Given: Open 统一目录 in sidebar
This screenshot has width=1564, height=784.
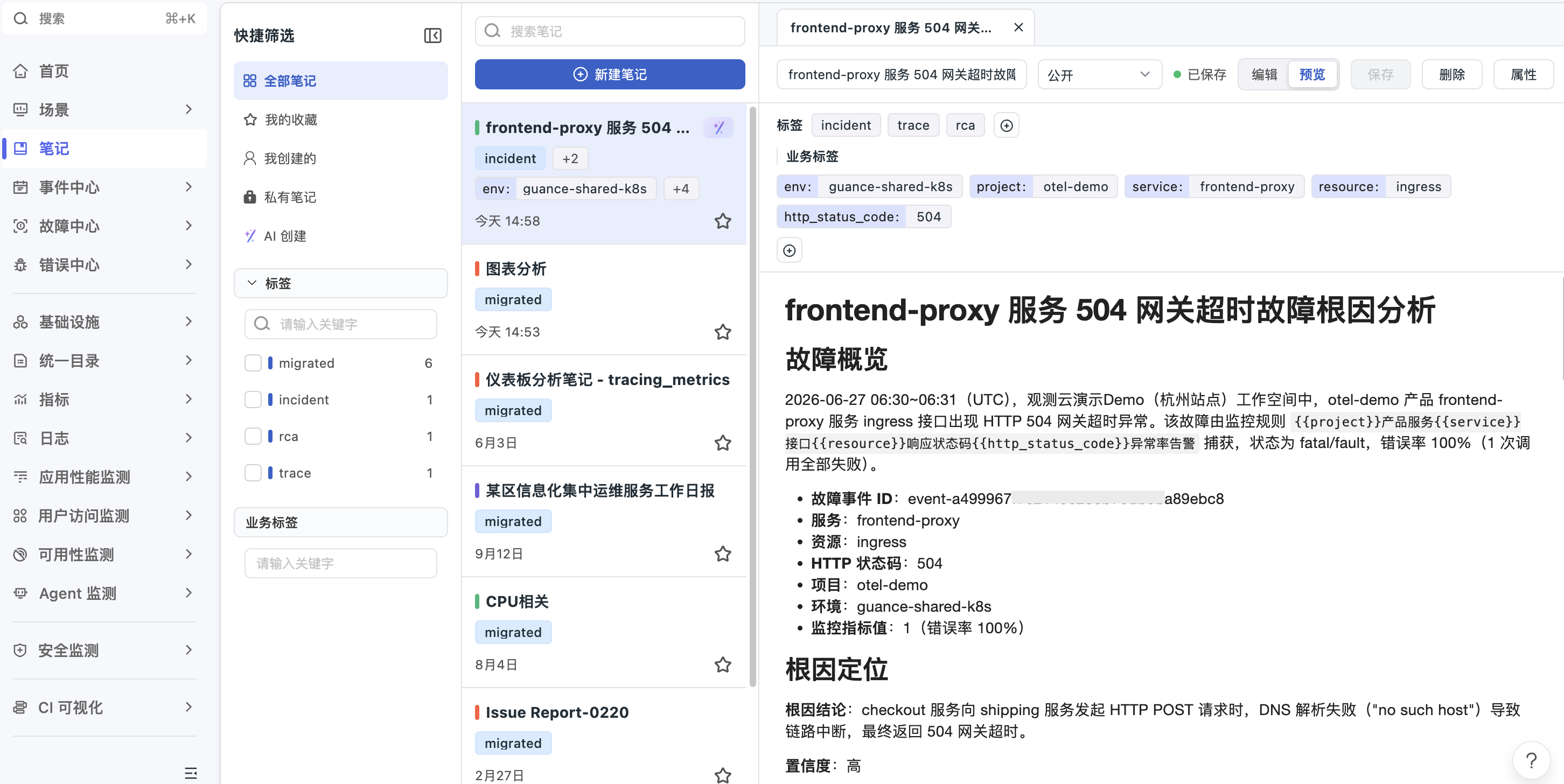Looking at the screenshot, I should coord(104,361).
